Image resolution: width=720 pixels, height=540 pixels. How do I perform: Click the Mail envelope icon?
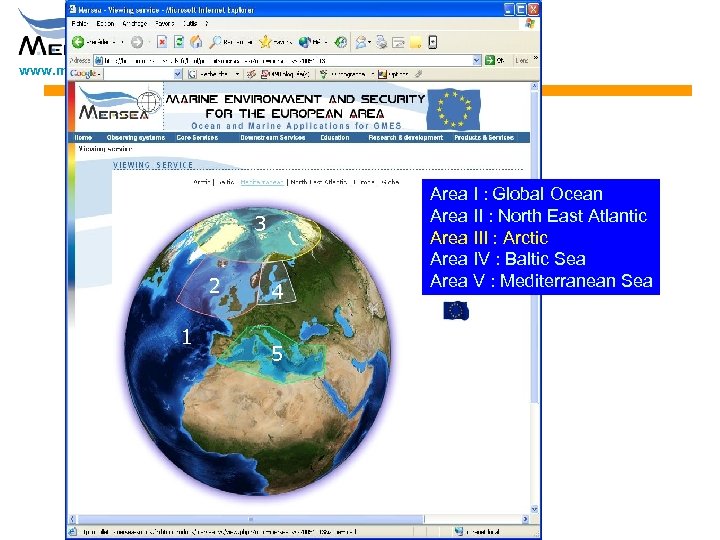coord(361,42)
